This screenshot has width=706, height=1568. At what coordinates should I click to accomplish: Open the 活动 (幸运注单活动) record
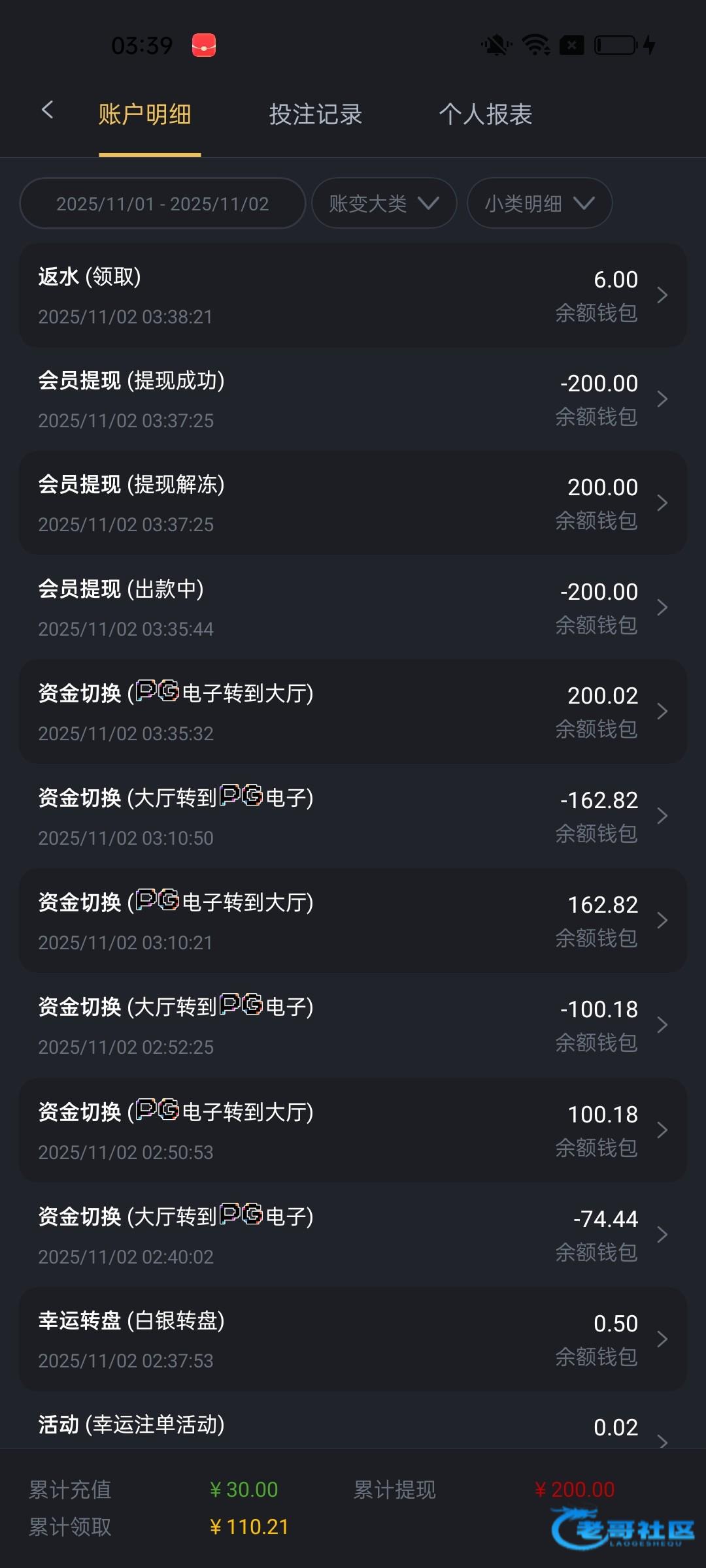[353, 1428]
